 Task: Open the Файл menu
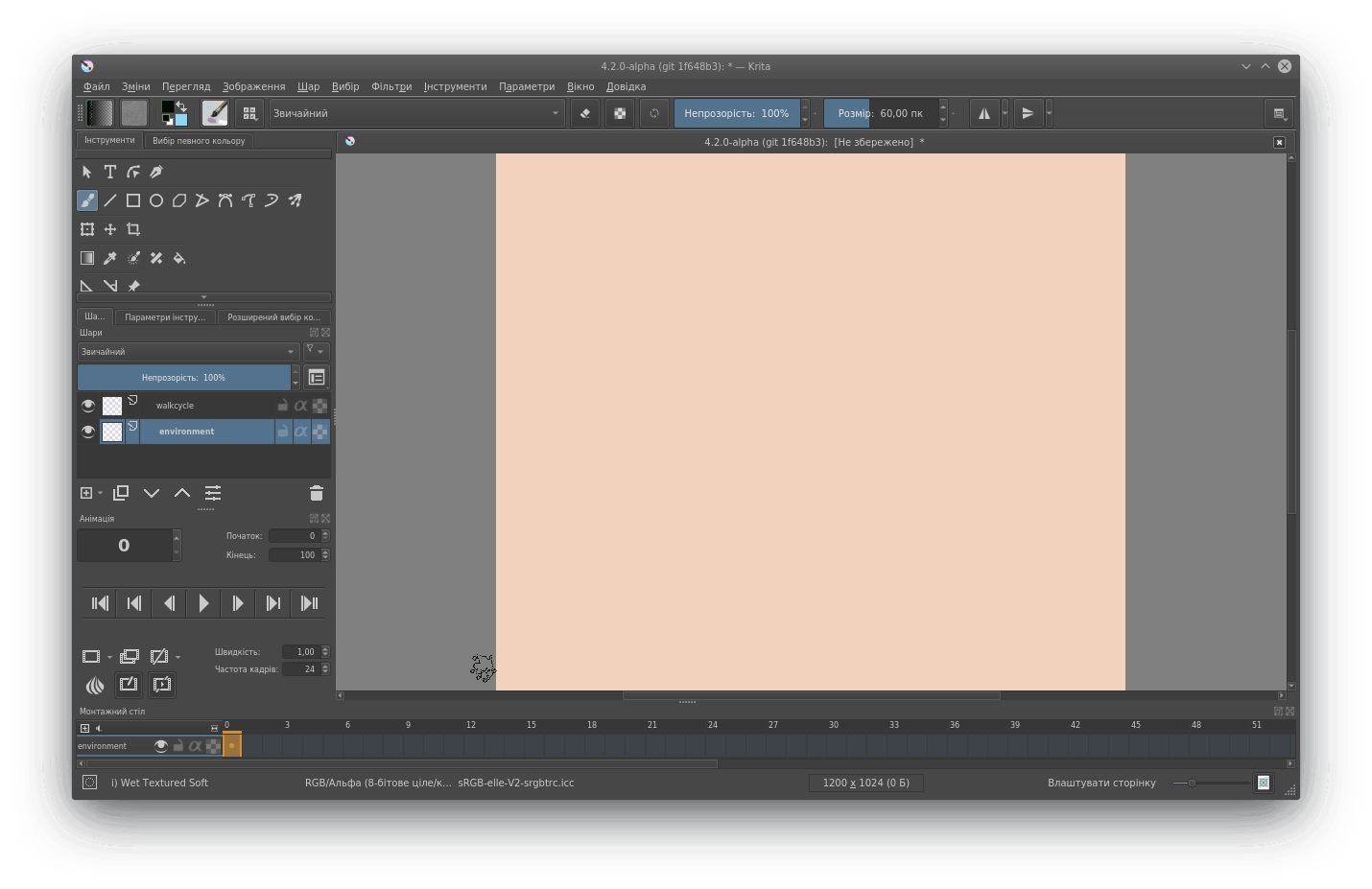97,86
